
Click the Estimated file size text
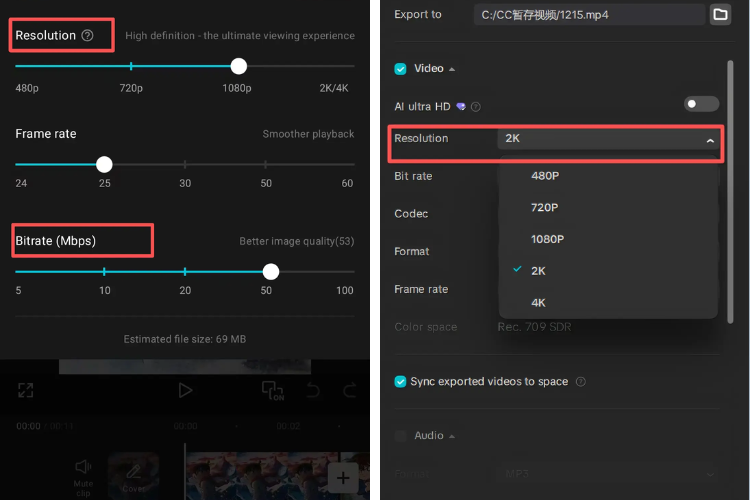tap(185, 339)
